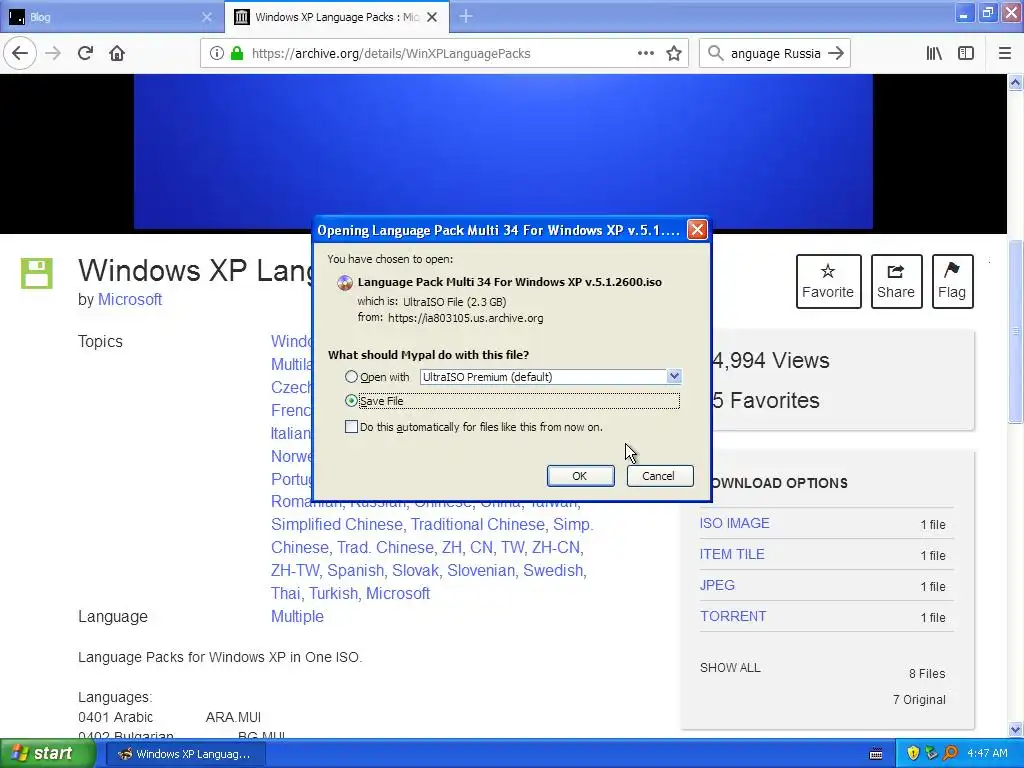
Task: Close the Windows XP Language Packs tab
Action: [x=432, y=17]
